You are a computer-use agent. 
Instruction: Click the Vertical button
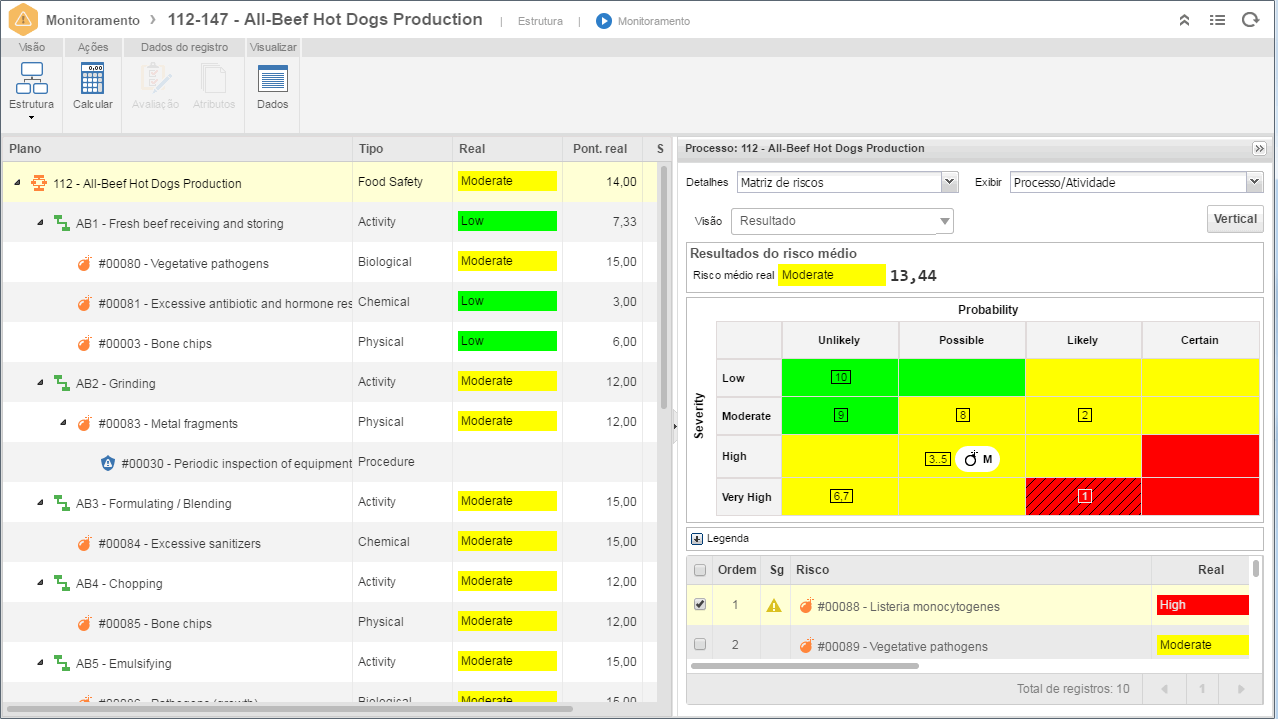pos(1236,219)
